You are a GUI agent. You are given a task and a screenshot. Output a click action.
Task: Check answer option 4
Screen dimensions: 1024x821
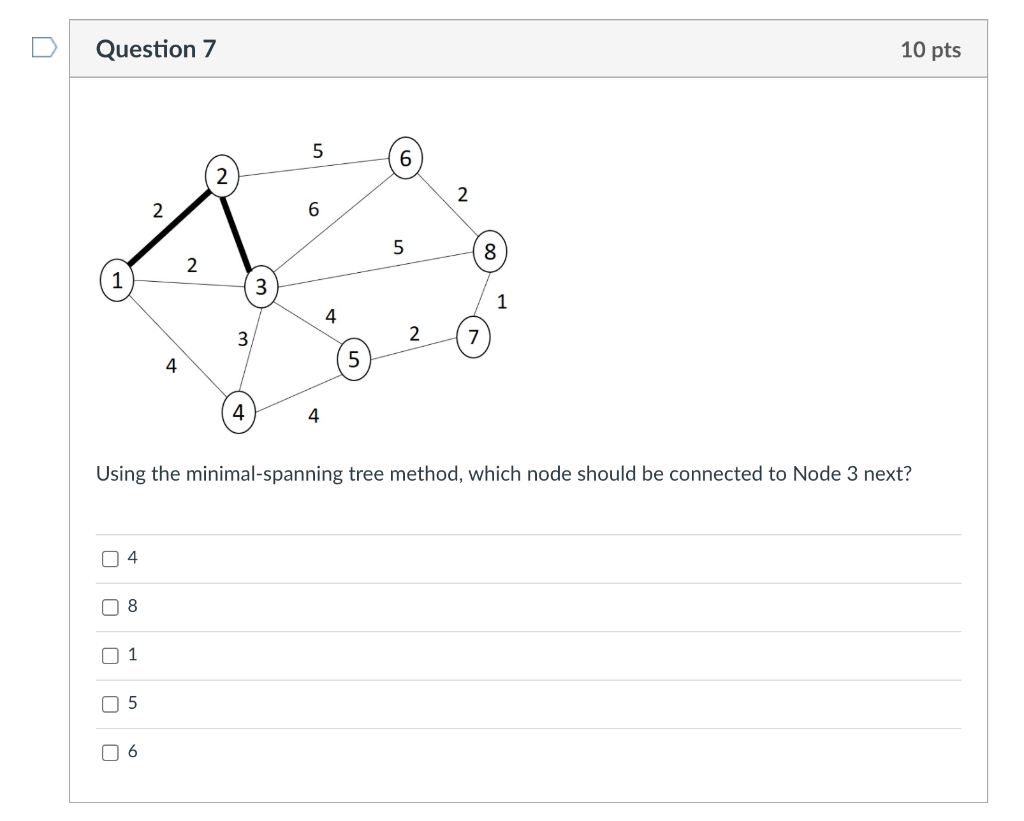click(110, 558)
